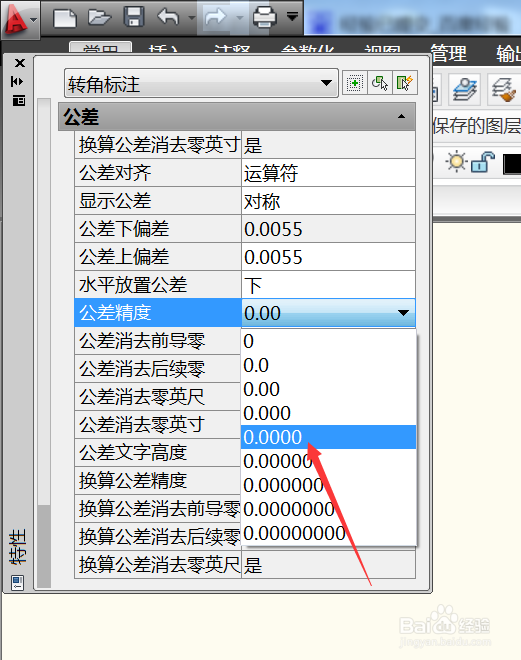The image size is (521, 660).
Task: Select the 换算公差消去后续零 property row
Action: (x=158, y=536)
